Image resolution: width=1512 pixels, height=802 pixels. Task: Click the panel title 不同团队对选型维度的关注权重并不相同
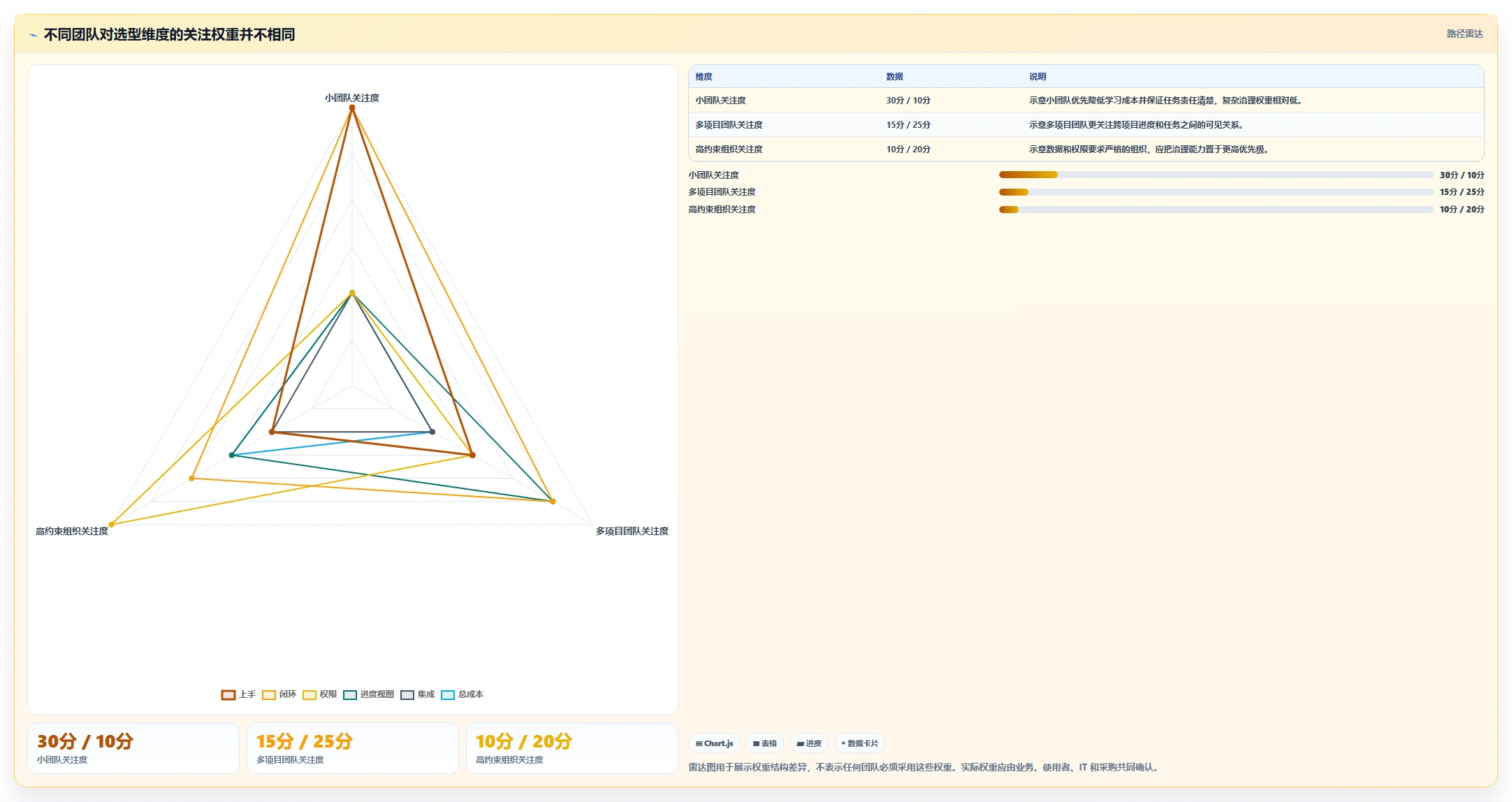point(169,35)
